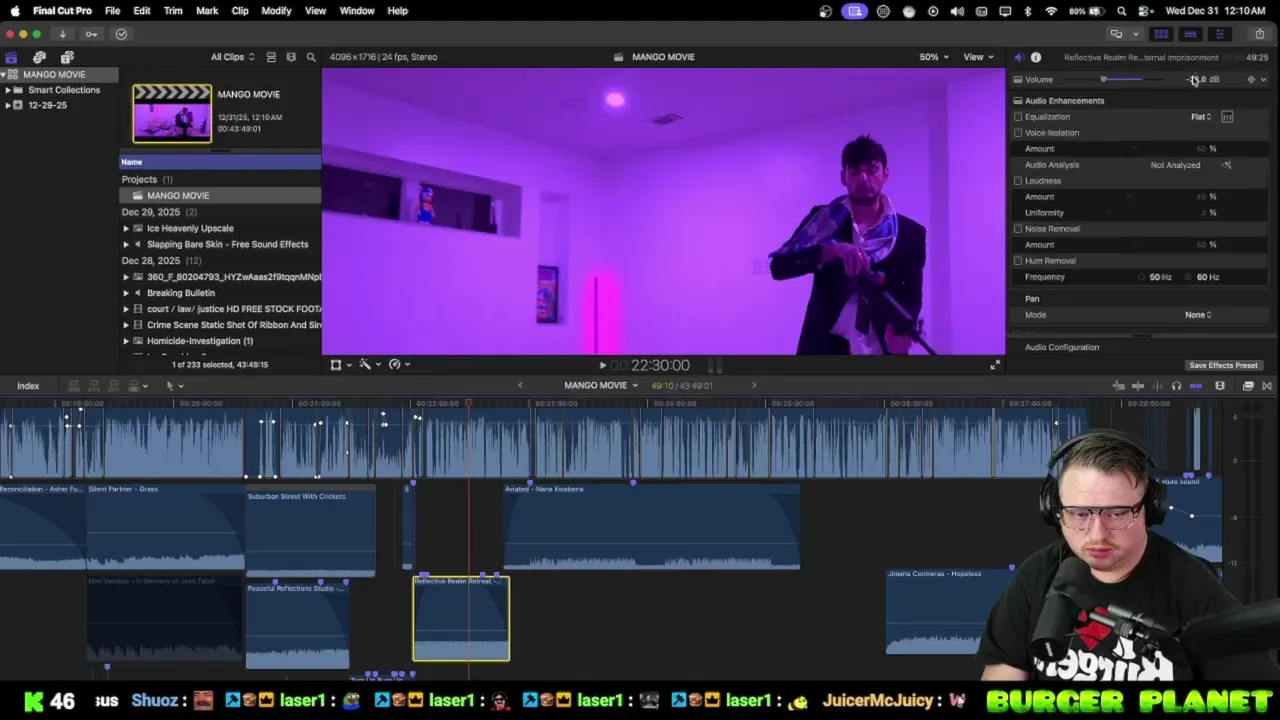Viewport: 1280px width, 720px height.
Task: Toggle audio skimming headphones icon
Action: tap(1176, 386)
